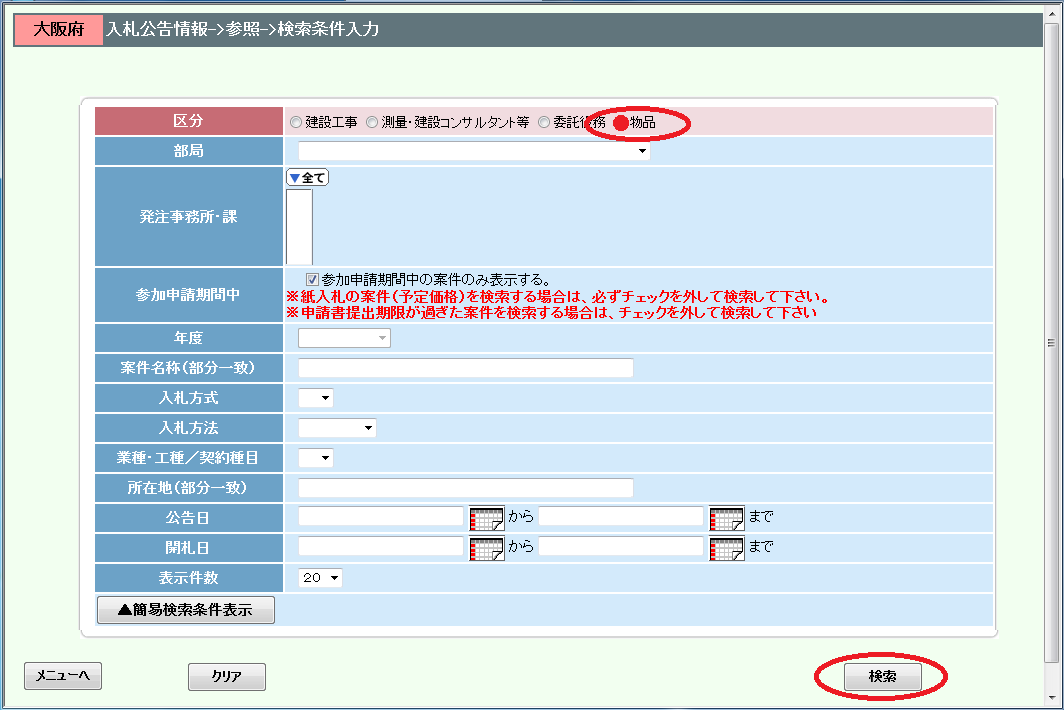Select 測量・建設コンサルタント等 radio option

pyautogui.click(x=372, y=123)
